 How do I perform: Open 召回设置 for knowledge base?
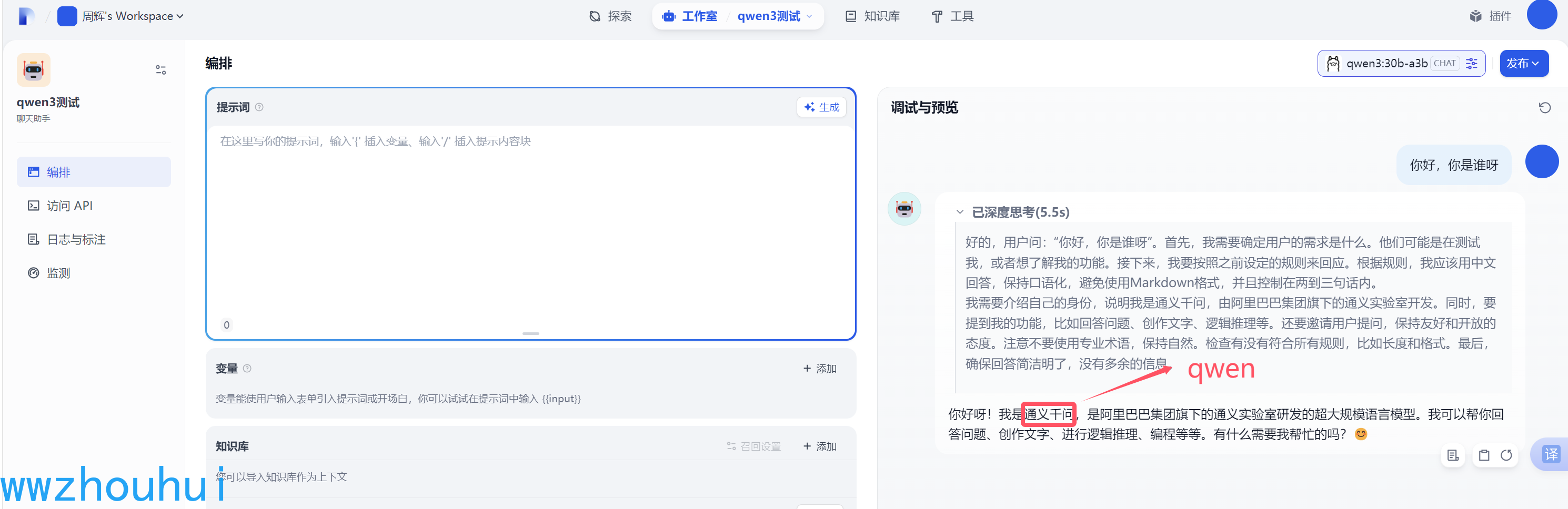click(x=753, y=446)
